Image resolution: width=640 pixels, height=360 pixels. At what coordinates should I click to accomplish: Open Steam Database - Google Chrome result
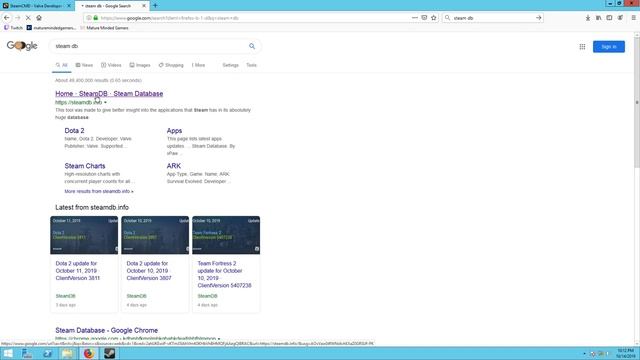coord(107,330)
